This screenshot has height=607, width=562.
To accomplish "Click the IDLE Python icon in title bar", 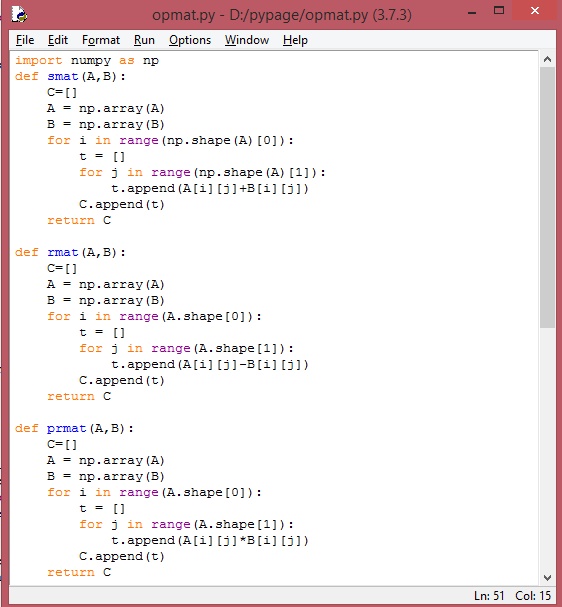I will pyautogui.click(x=19, y=14).
